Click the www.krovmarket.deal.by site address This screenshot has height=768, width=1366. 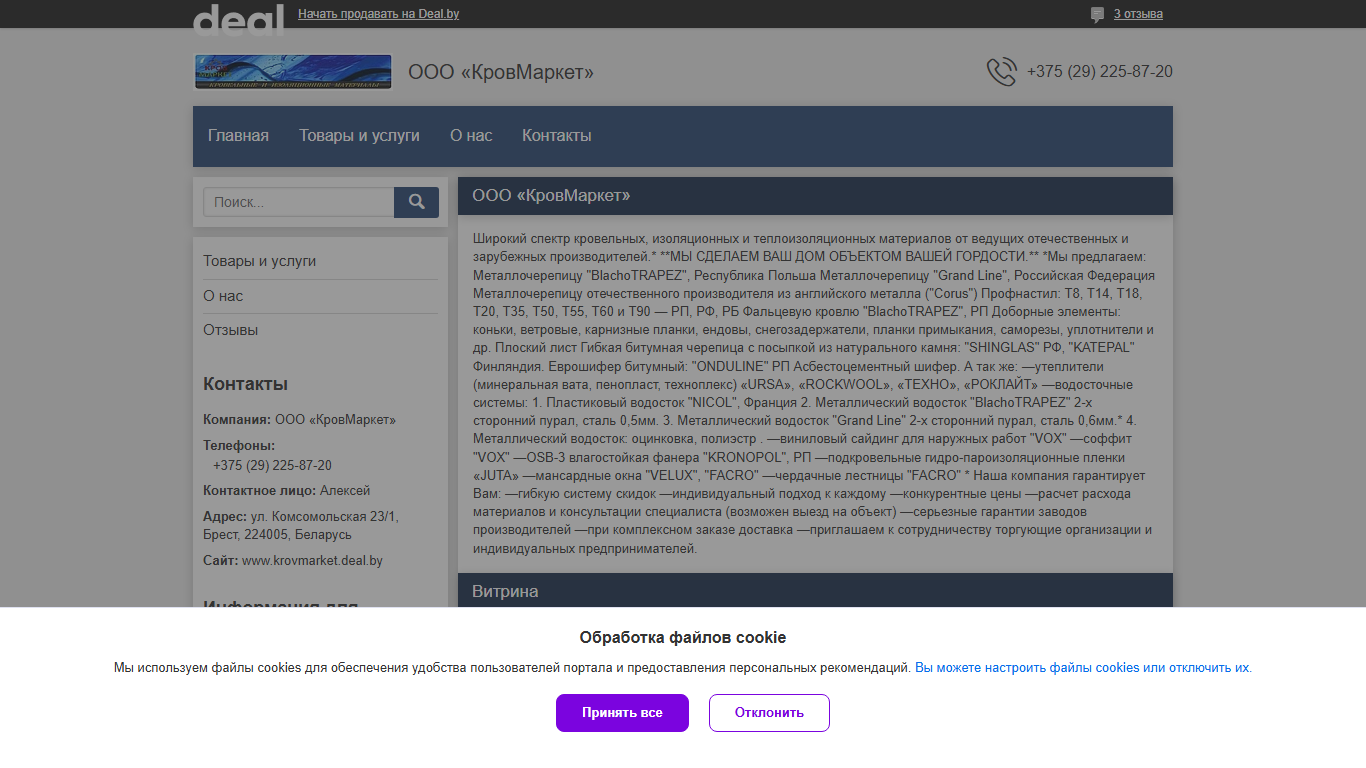click(x=312, y=561)
